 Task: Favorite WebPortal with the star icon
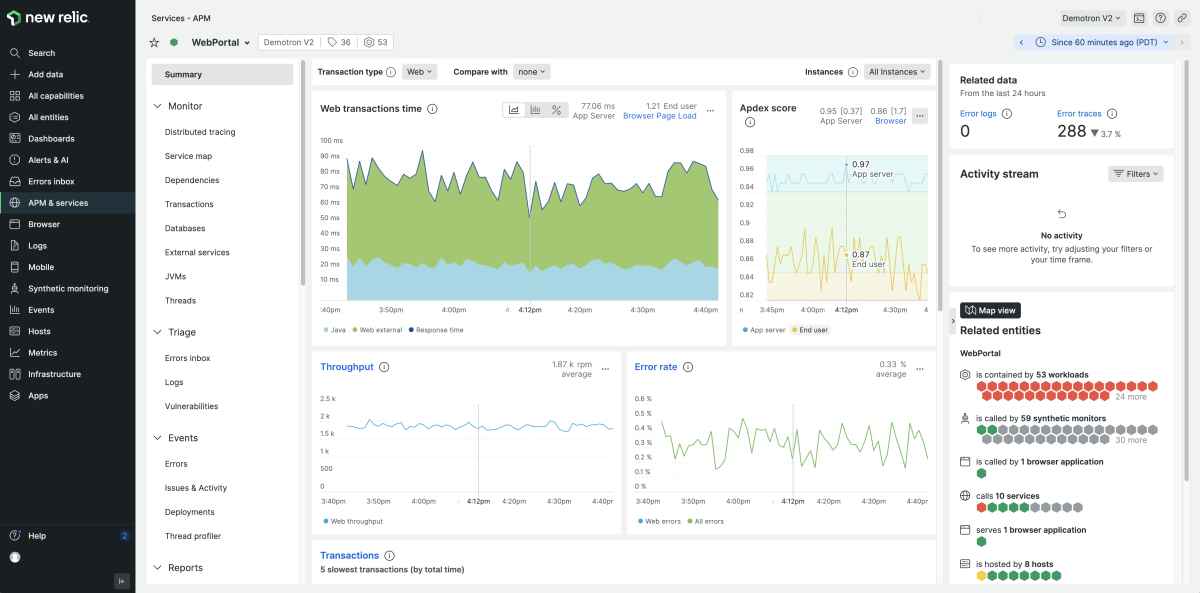pos(154,43)
